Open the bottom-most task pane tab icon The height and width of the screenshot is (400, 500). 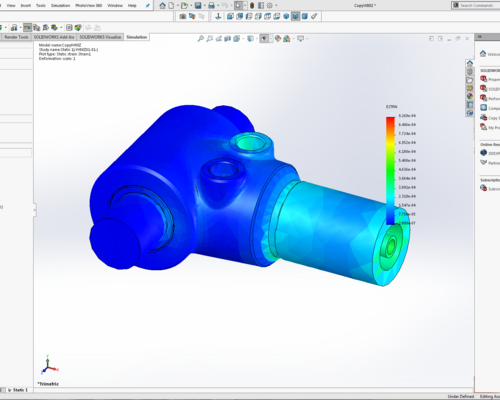tap(470, 113)
